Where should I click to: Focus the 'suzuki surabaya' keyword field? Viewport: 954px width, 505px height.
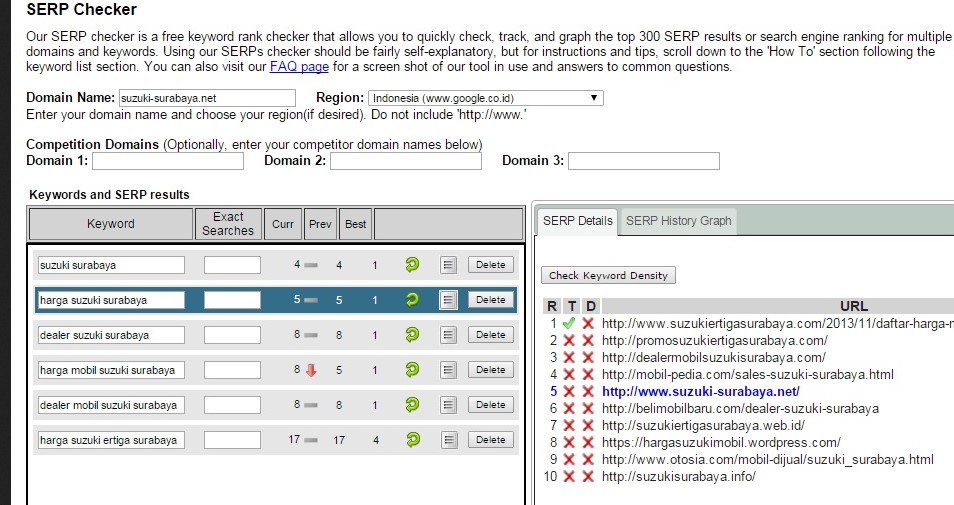coord(111,265)
